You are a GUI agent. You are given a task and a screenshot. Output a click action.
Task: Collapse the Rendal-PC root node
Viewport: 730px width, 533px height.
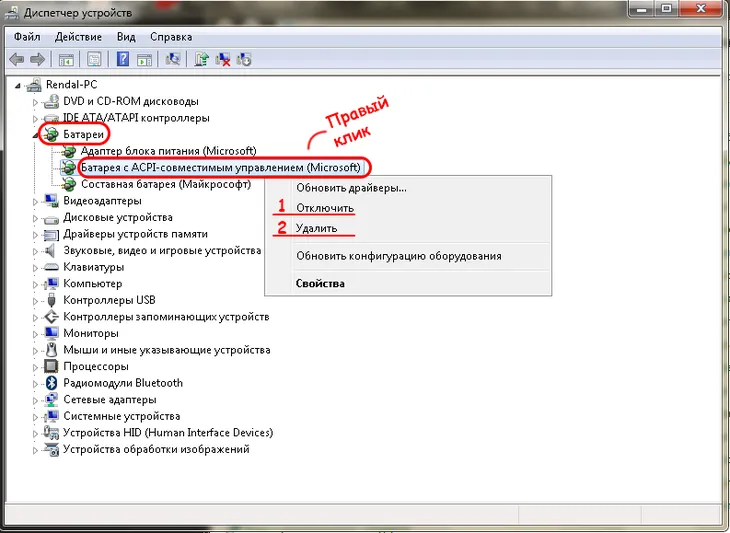(18, 85)
